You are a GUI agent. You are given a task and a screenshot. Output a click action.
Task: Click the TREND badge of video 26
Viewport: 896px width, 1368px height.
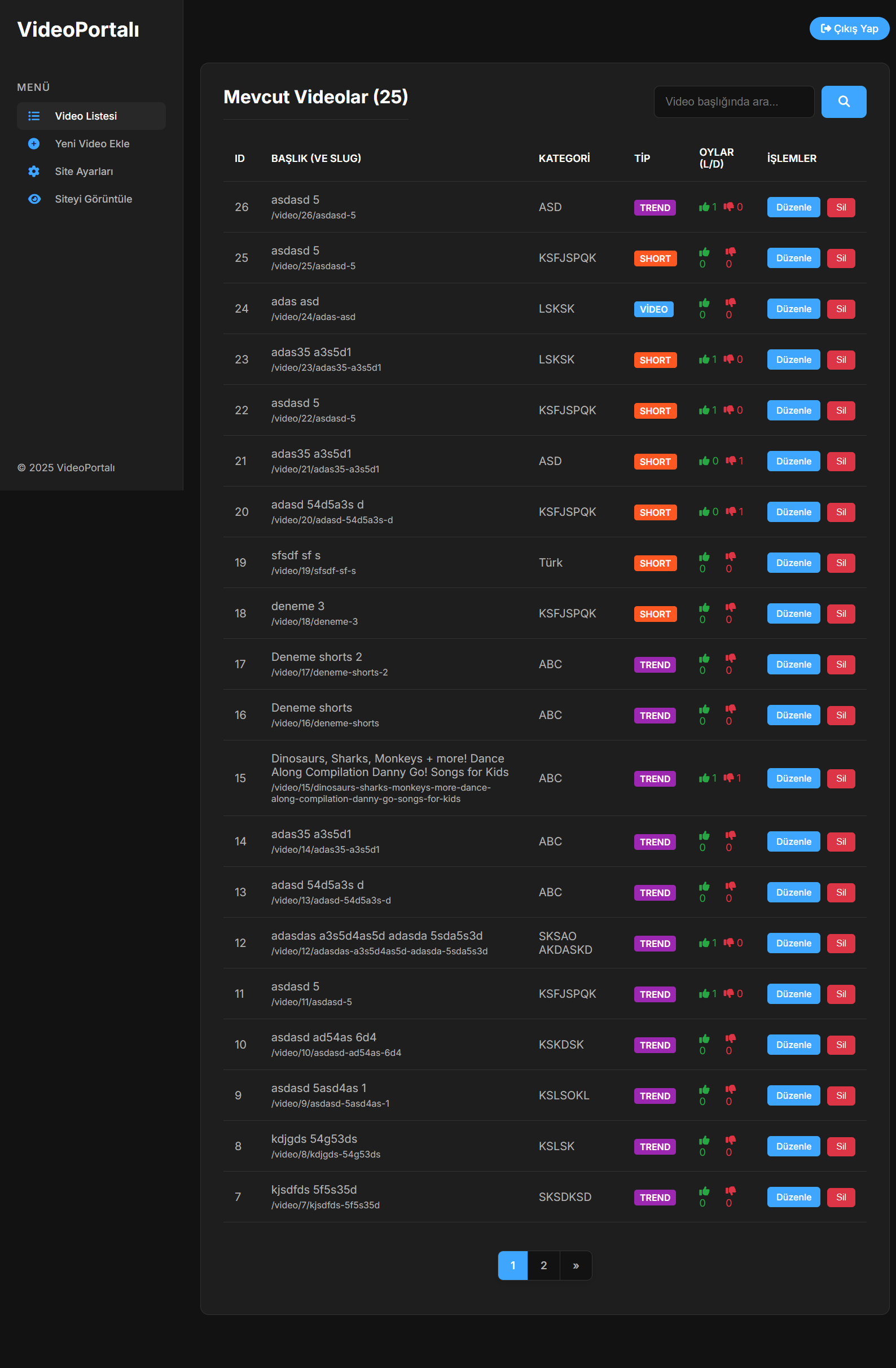[654, 208]
